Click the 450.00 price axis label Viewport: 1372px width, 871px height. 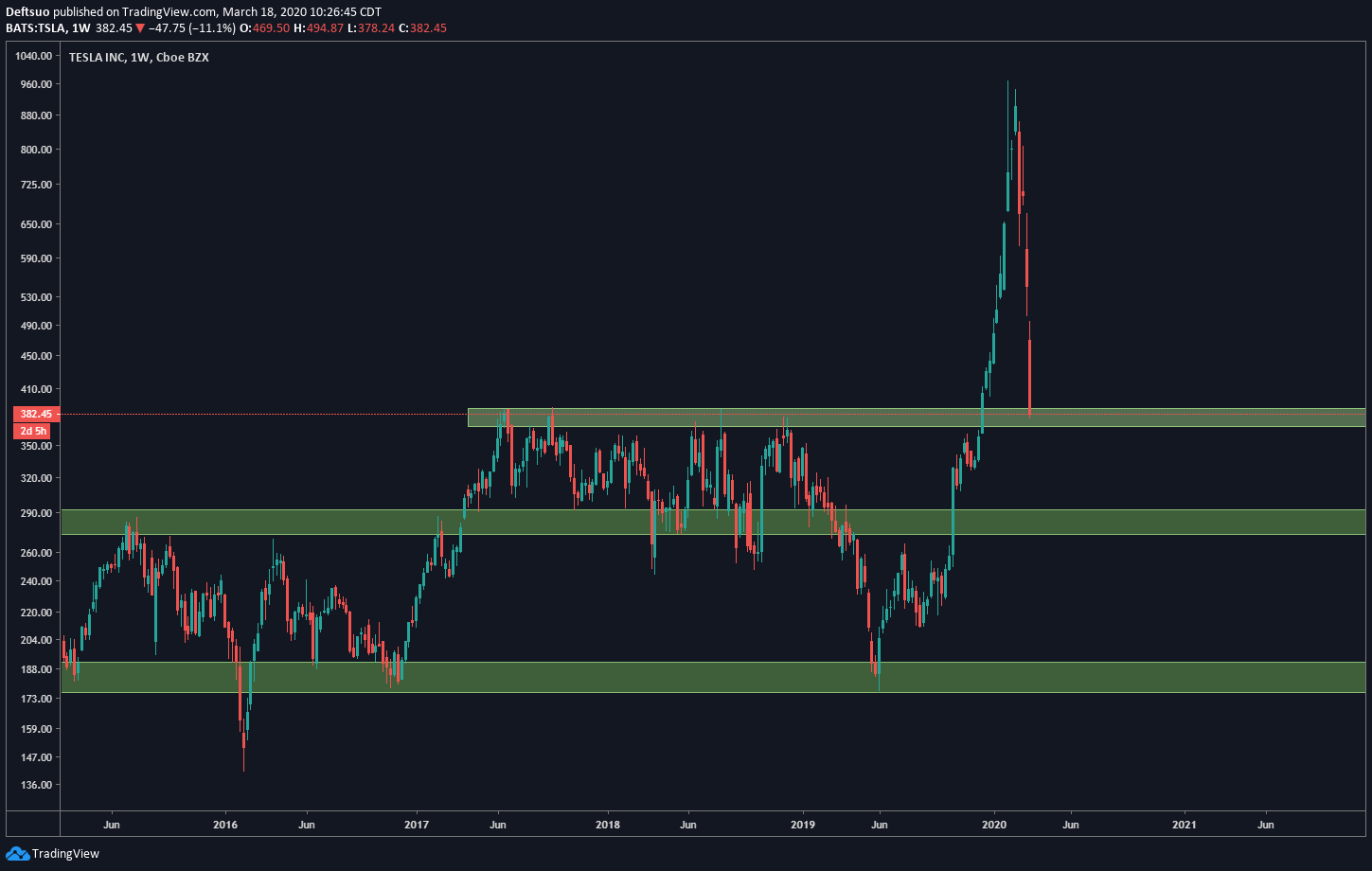34,356
